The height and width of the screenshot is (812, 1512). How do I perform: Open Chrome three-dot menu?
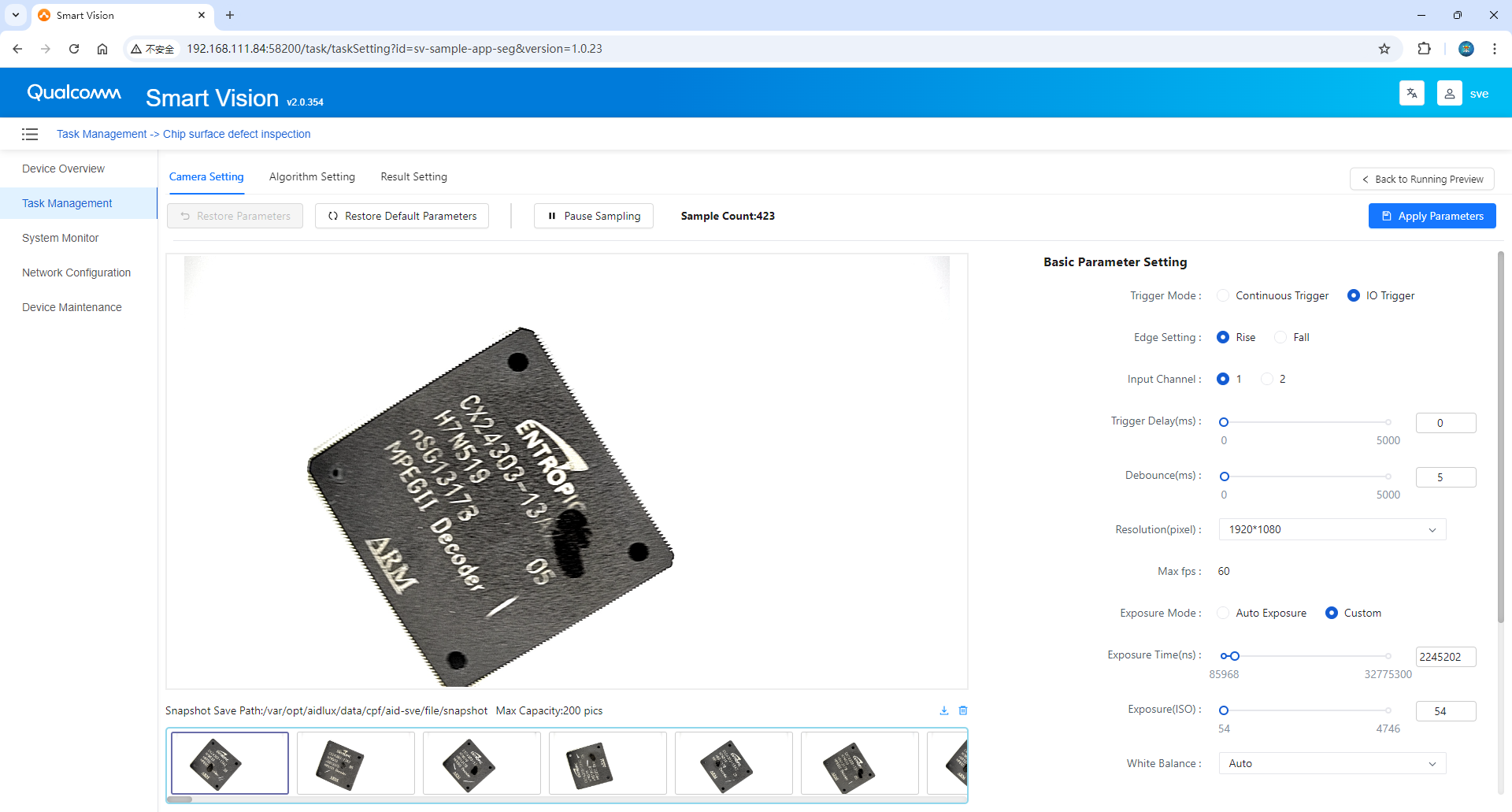(x=1495, y=49)
